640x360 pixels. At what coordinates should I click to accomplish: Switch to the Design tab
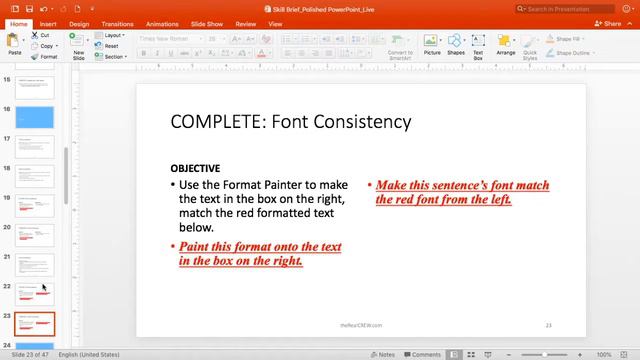tap(79, 24)
